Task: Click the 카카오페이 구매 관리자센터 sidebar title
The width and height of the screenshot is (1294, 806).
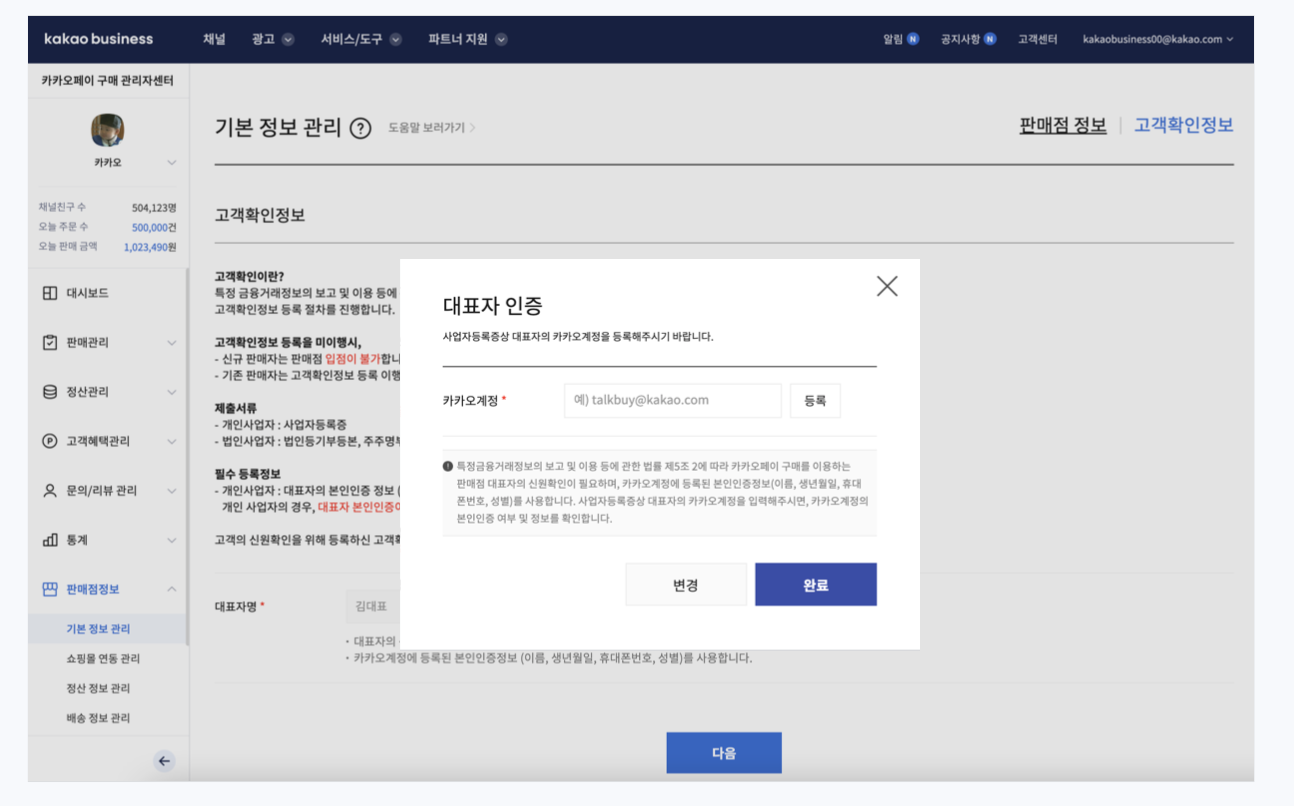Action: point(108,81)
